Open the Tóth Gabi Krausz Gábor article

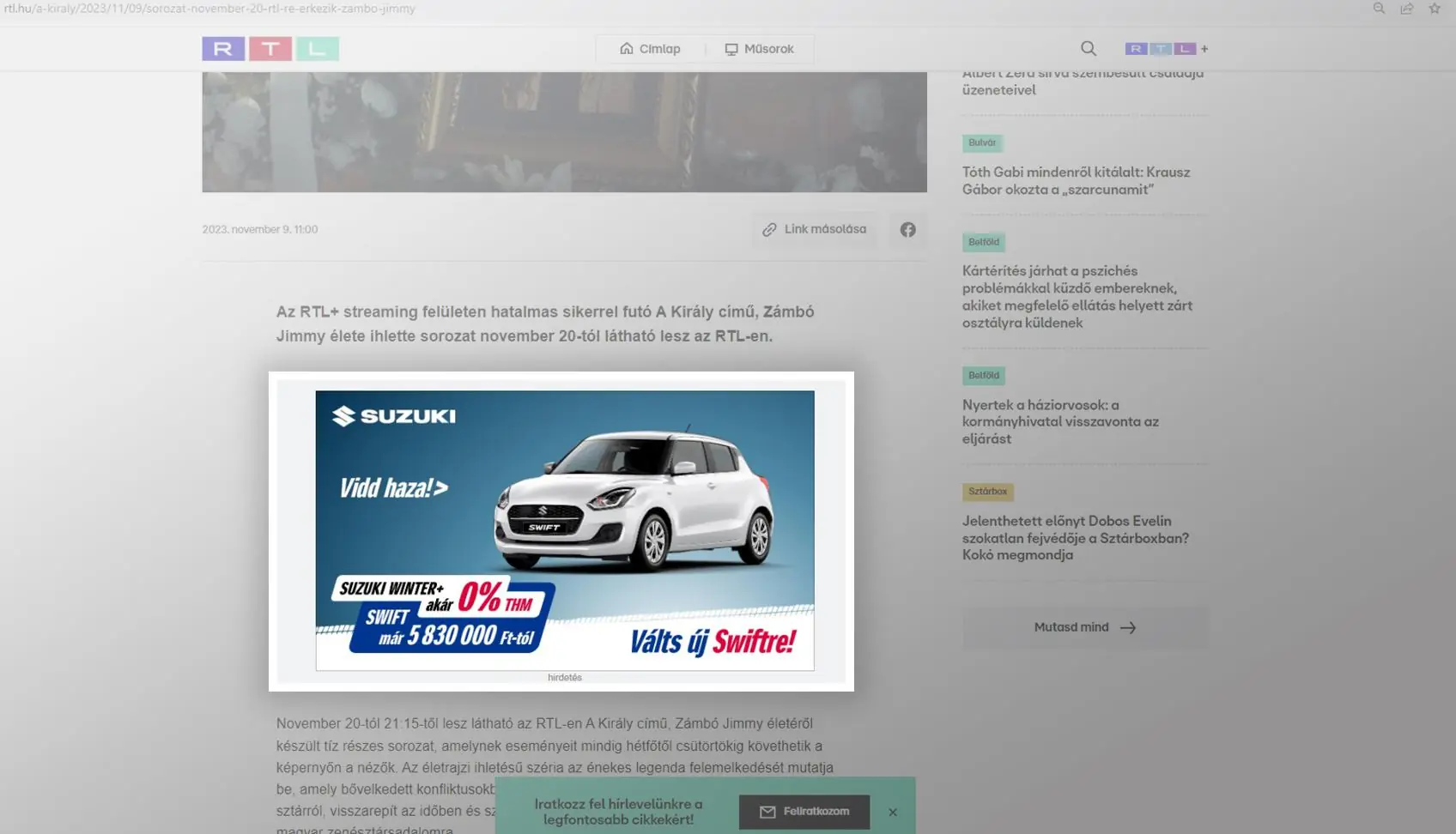click(x=1076, y=181)
